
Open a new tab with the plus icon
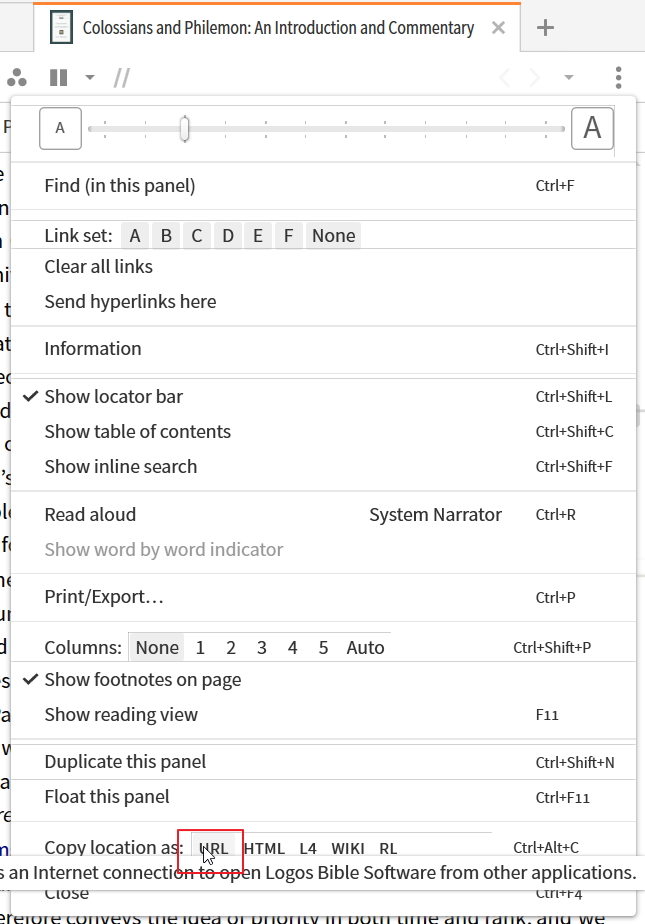coord(545,28)
